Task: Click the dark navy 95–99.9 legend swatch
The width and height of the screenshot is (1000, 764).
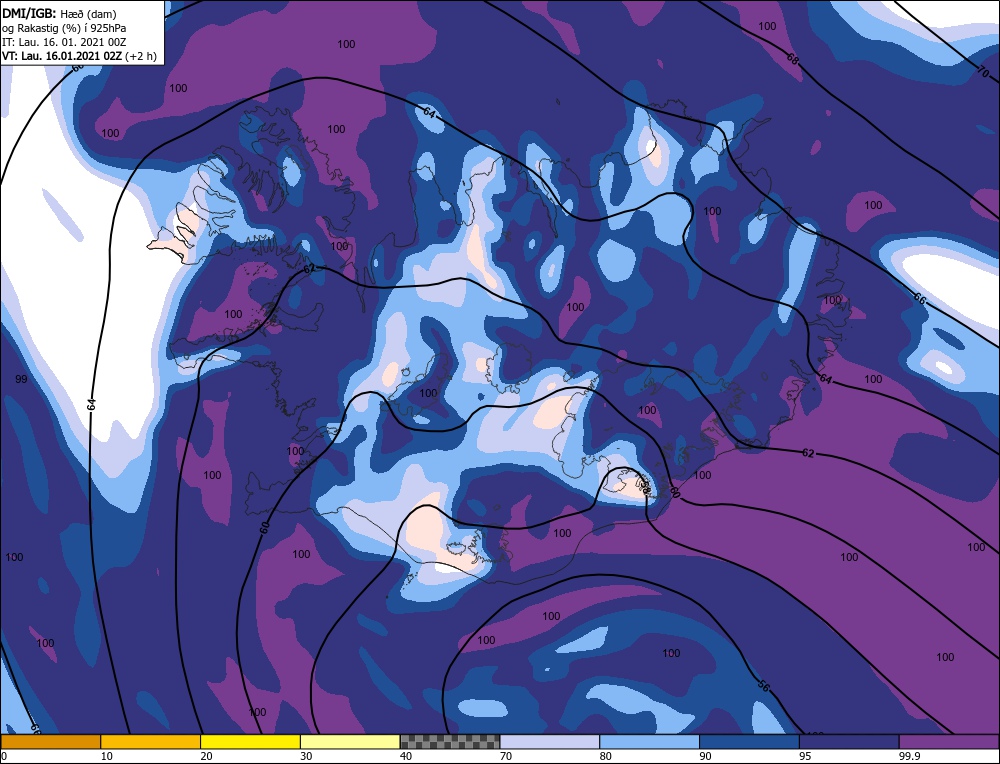Action: 849,742
